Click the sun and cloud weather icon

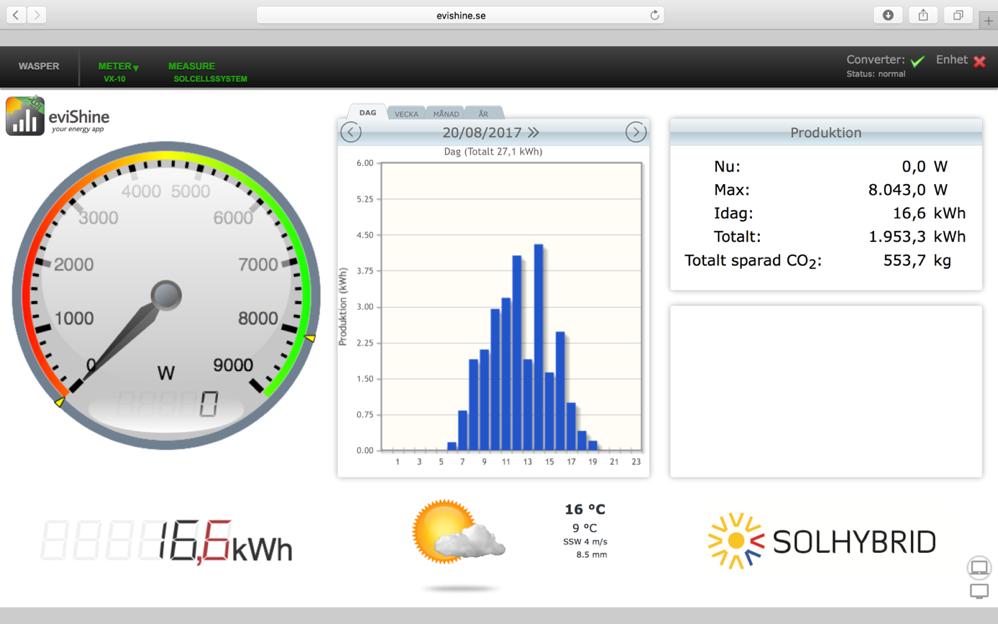point(458,531)
